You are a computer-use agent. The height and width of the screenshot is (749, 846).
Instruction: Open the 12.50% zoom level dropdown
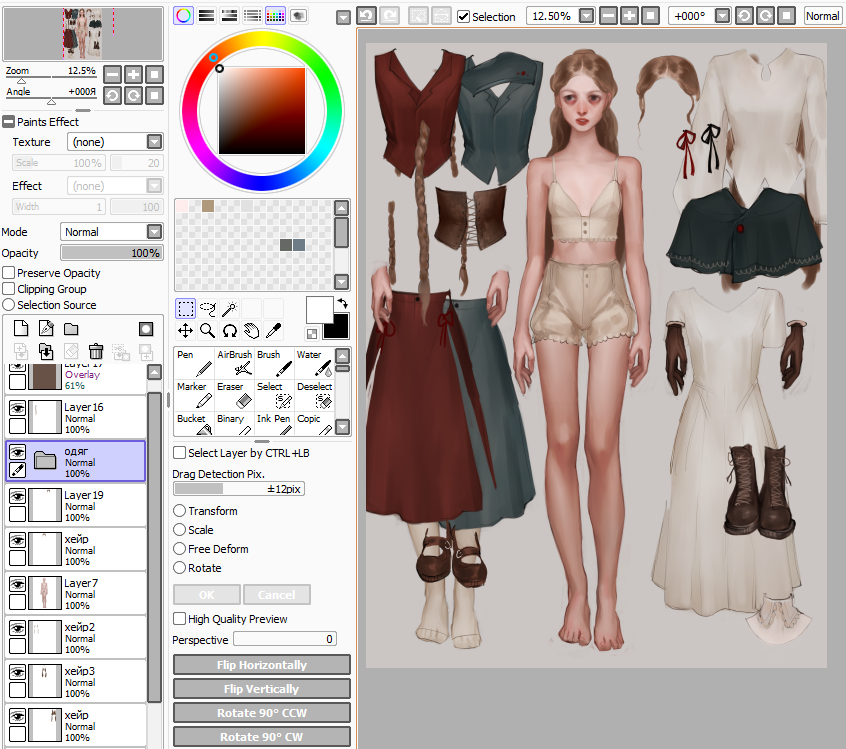[586, 16]
